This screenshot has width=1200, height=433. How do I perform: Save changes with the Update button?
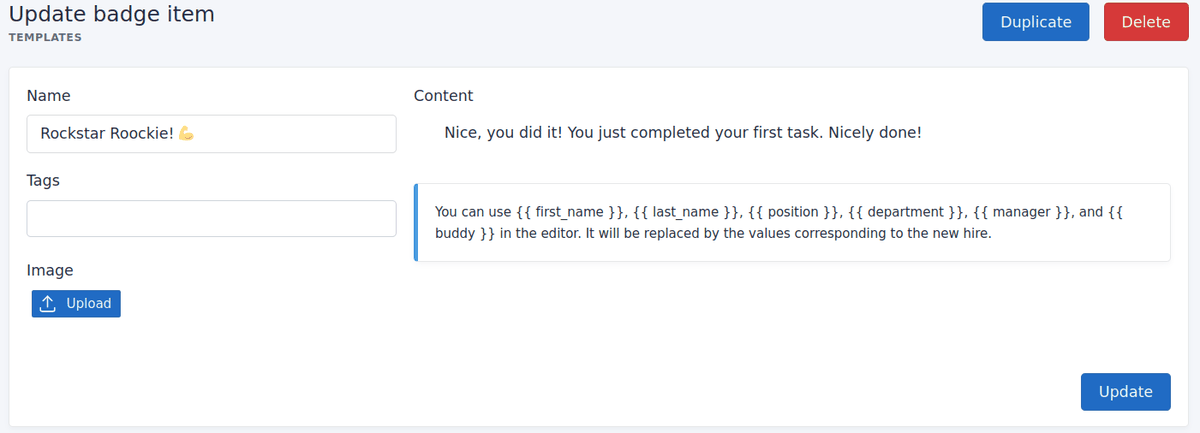[1125, 392]
